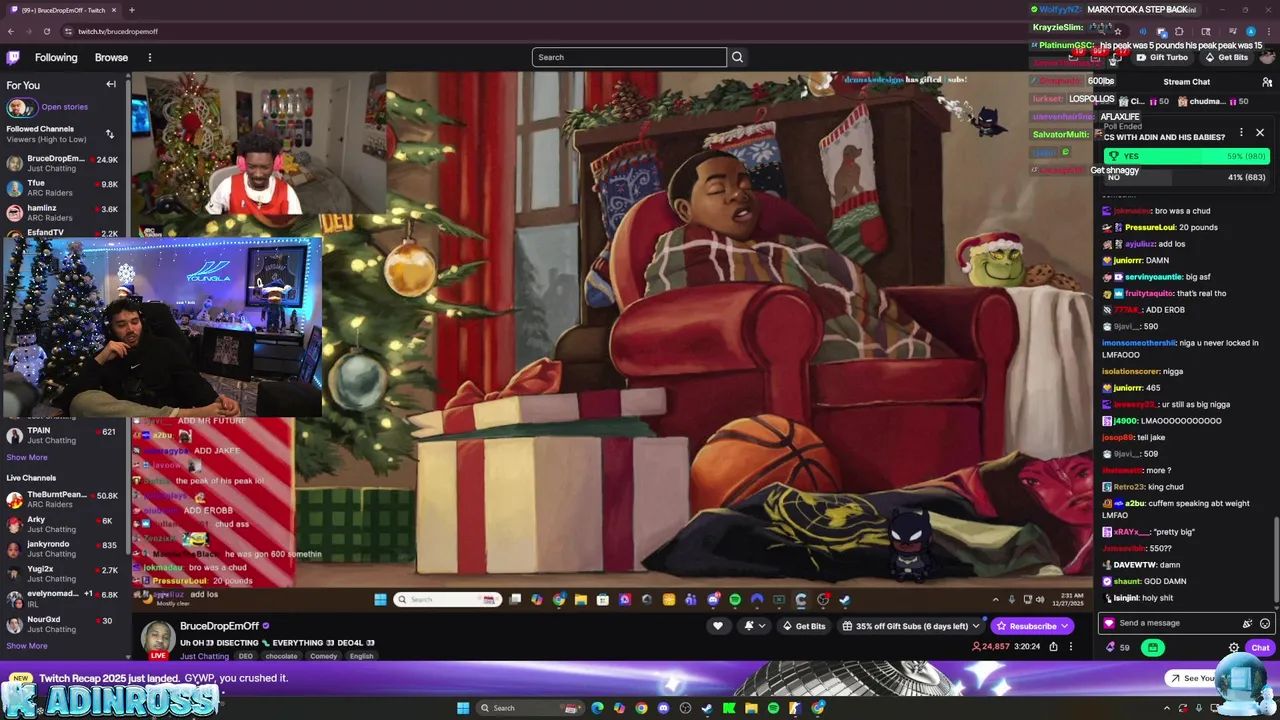Select the English tag
This screenshot has height=720, width=1280.
coord(361,656)
